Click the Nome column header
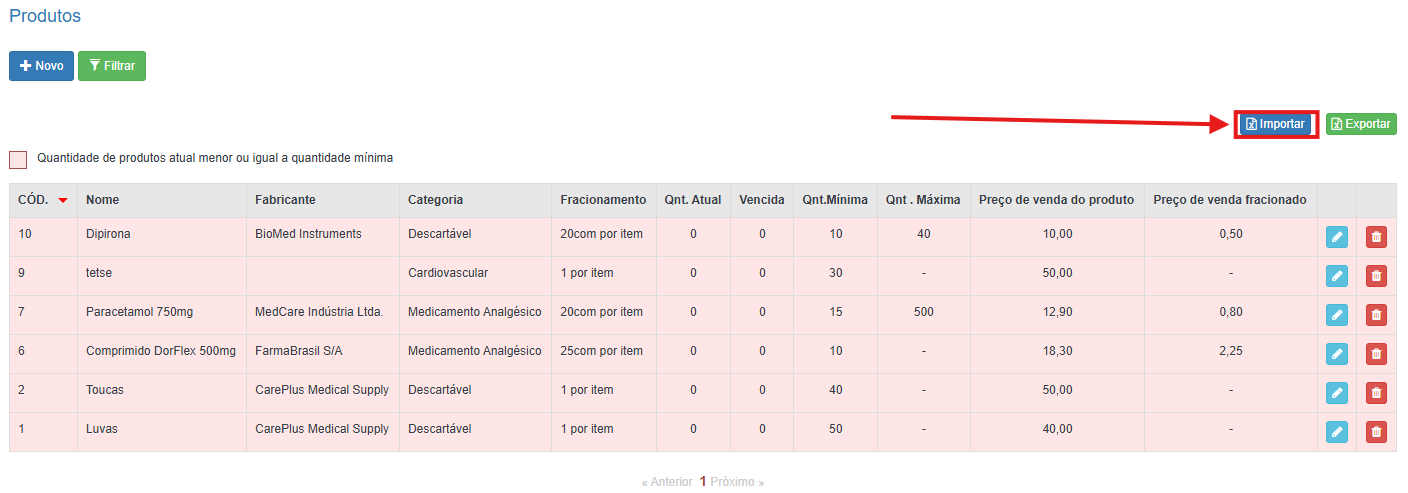 tap(102, 200)
